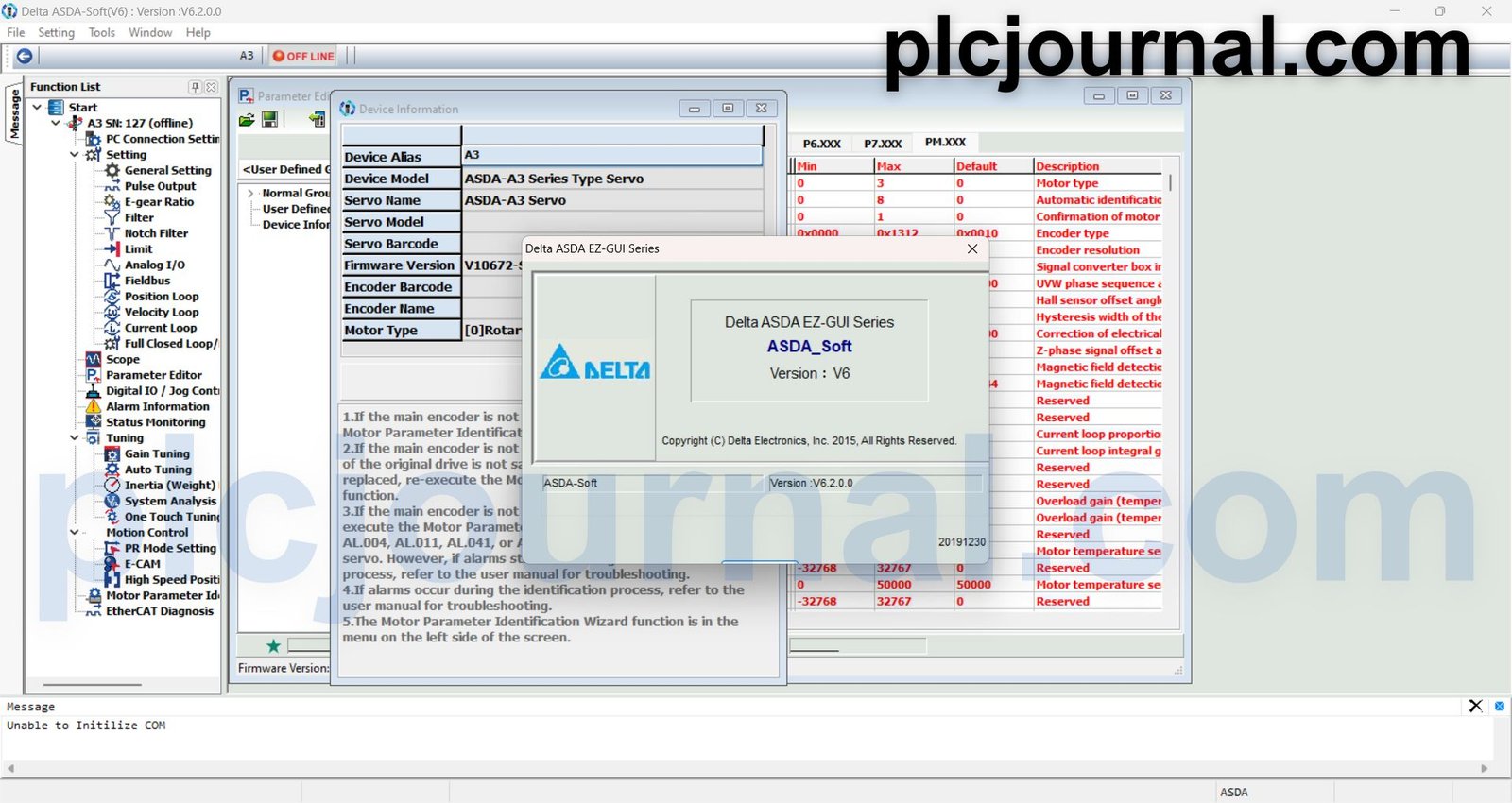
Task: Open Motor Parameter Identification item
Action: pos(163,596)
